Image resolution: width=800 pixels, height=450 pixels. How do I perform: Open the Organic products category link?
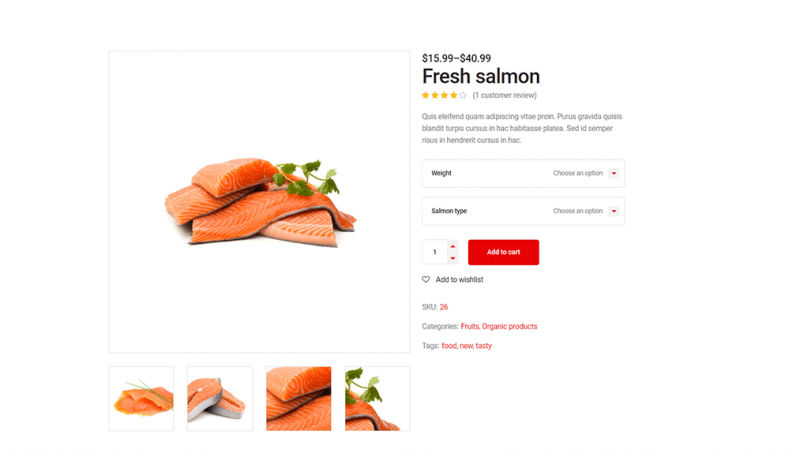[x=509, y=327]
